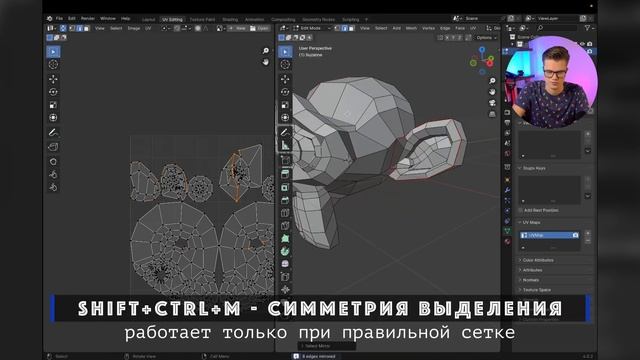Select the Rotate tool in UV editor toolbar
Screen dimensions: 640x360
[53, 92]
